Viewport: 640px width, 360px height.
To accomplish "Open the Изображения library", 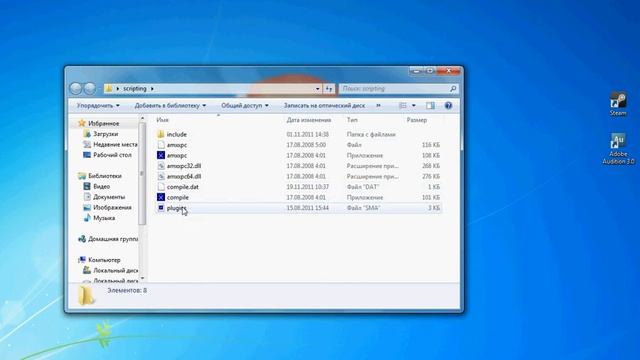I will point(112,208).
